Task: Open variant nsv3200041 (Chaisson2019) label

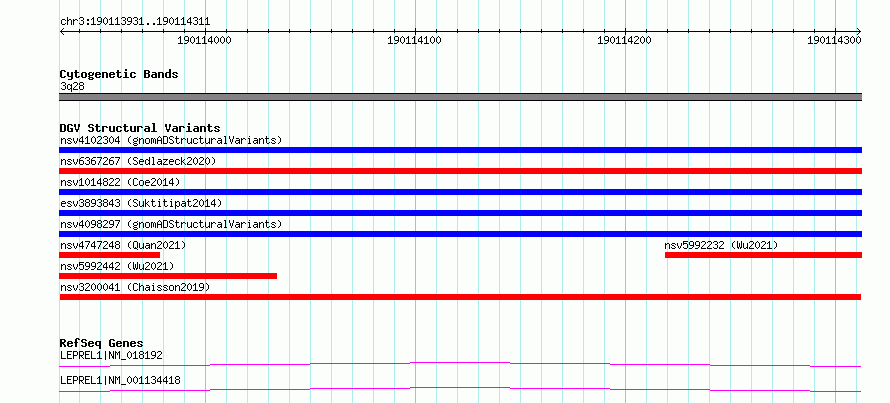Action: [x=135, y=288]
